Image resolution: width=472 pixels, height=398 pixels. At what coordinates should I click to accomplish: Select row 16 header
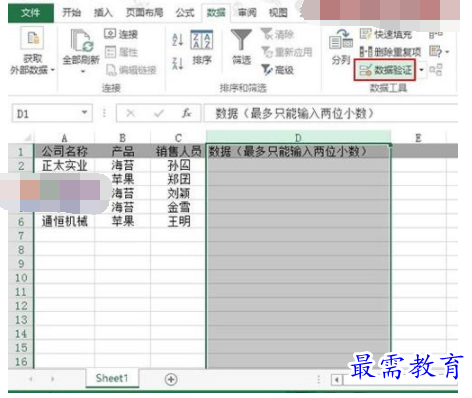pos(21,361)
